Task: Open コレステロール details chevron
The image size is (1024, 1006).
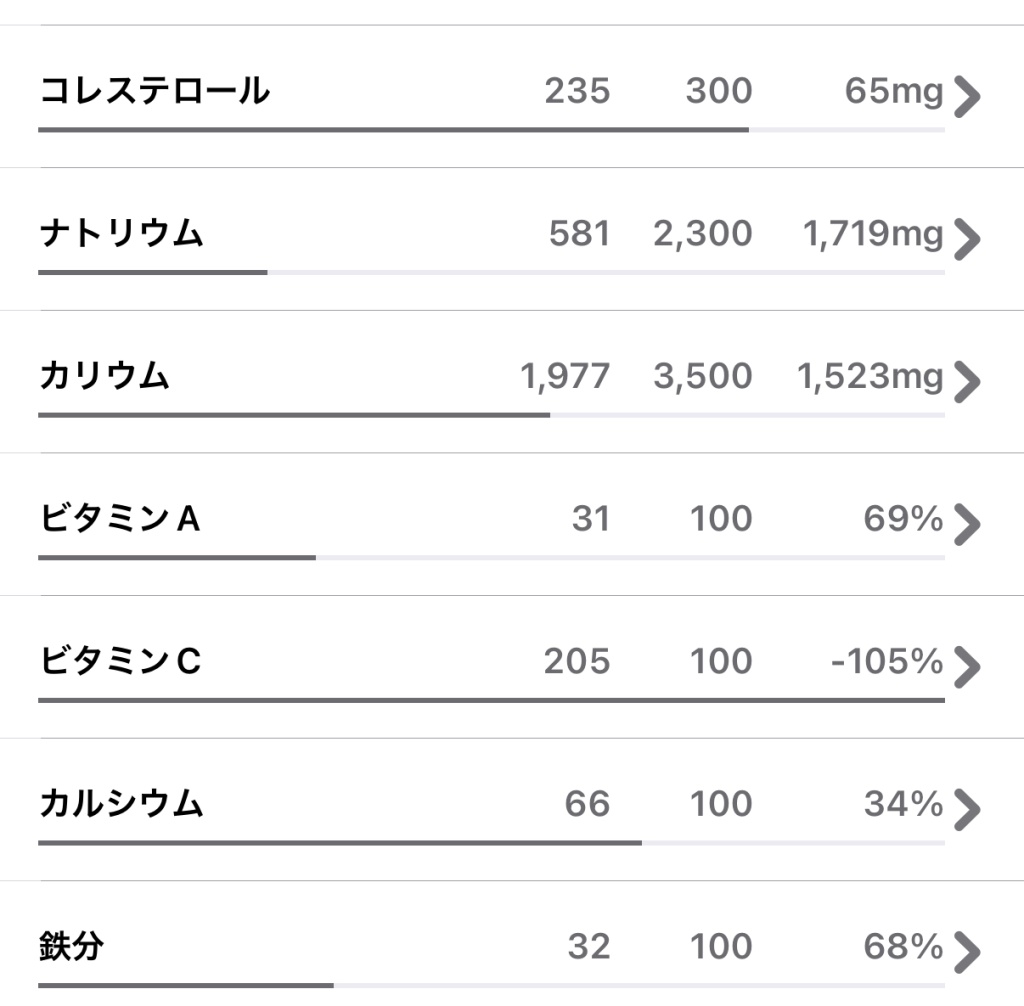Action: tap(967, 97)
